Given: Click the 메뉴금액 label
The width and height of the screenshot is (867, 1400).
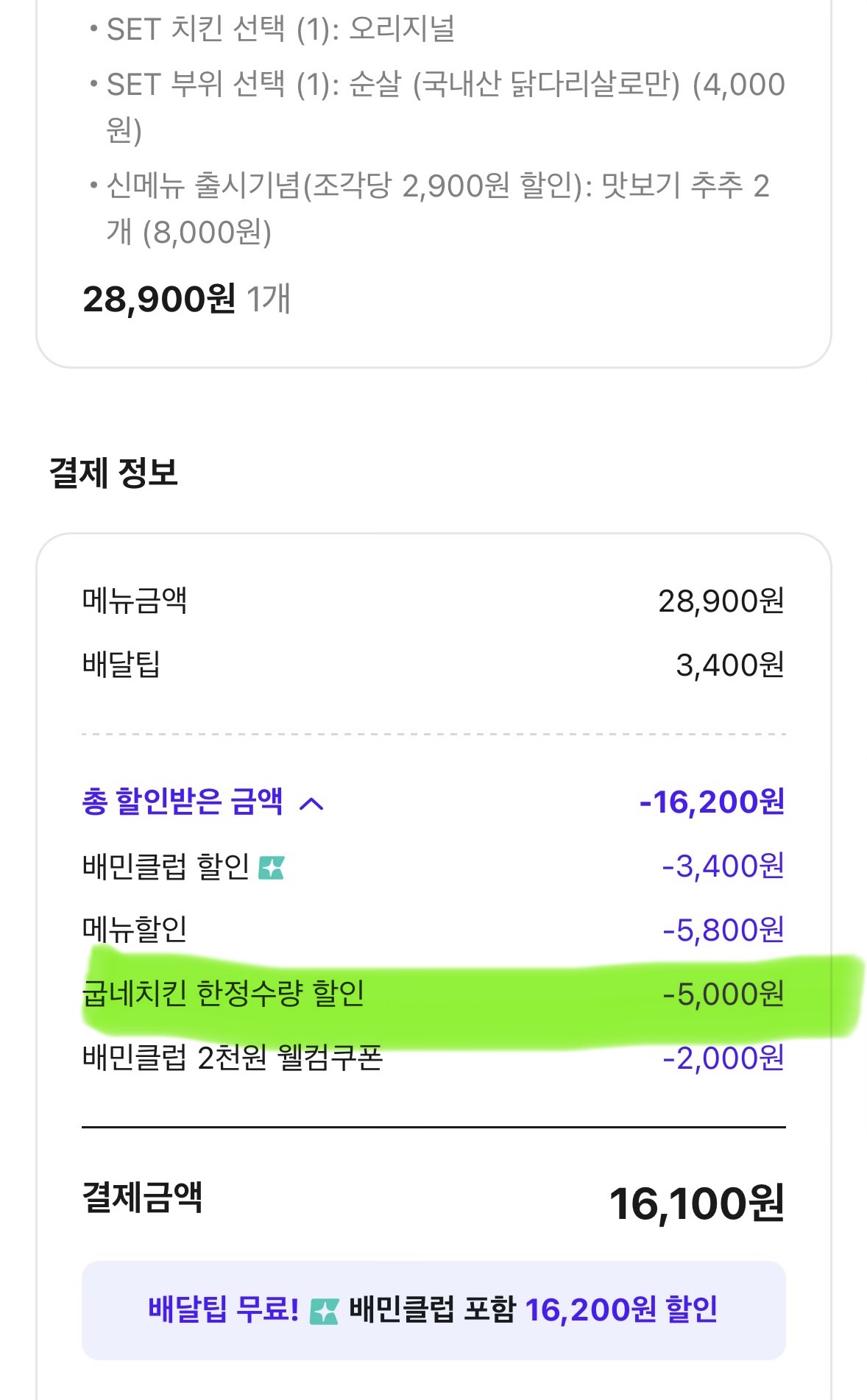Looking at the screenshot, I should 135,601.
